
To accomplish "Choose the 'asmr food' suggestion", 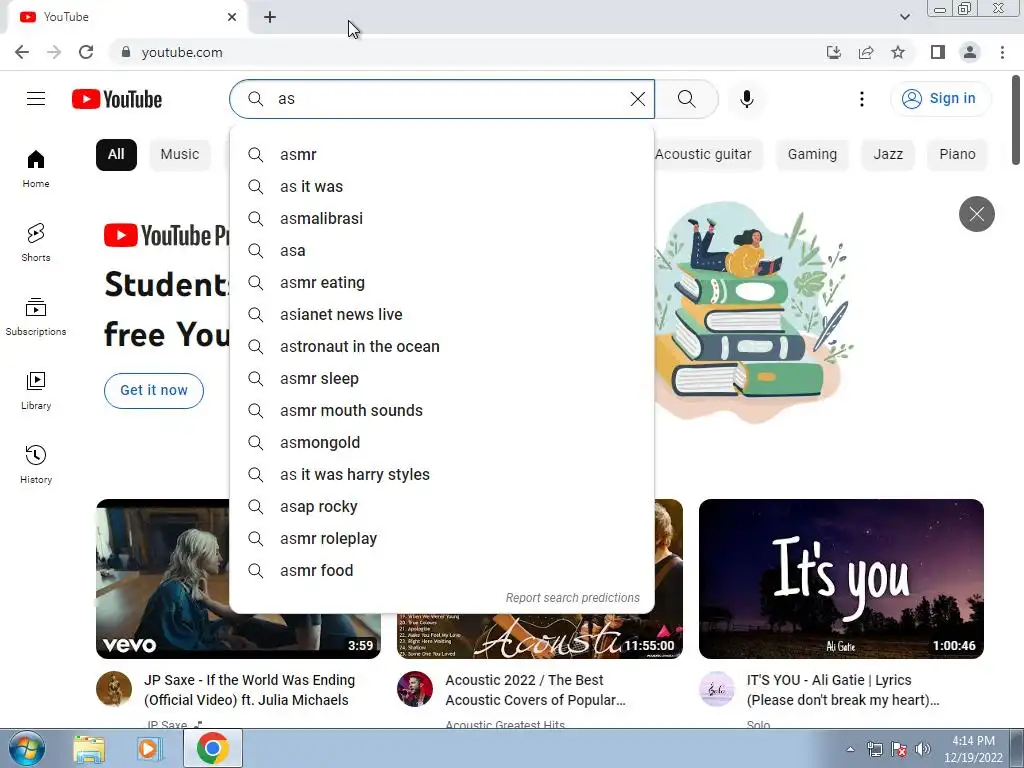I will tap(442, 571).
